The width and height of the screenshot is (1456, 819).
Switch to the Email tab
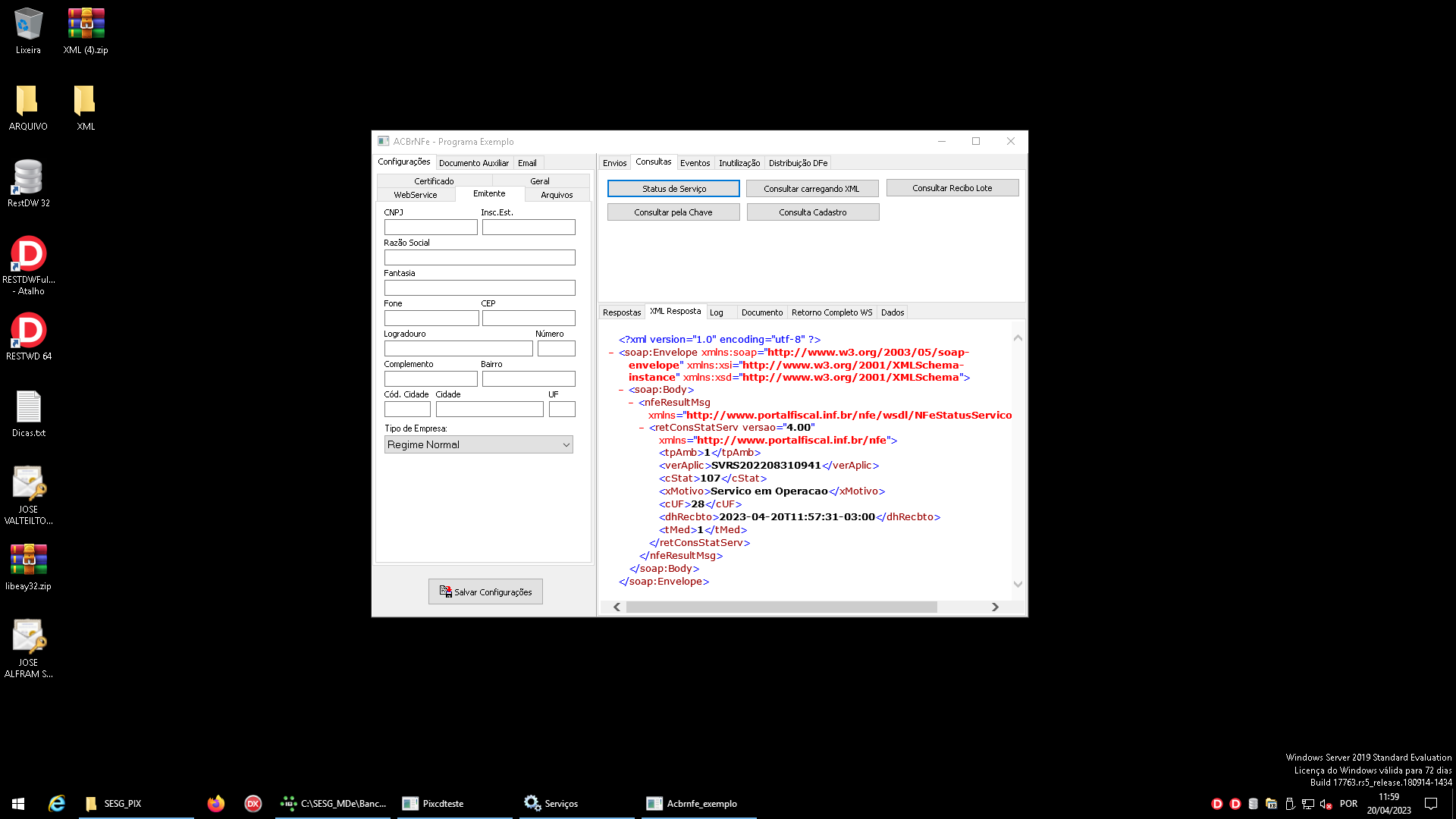point(527,163)
